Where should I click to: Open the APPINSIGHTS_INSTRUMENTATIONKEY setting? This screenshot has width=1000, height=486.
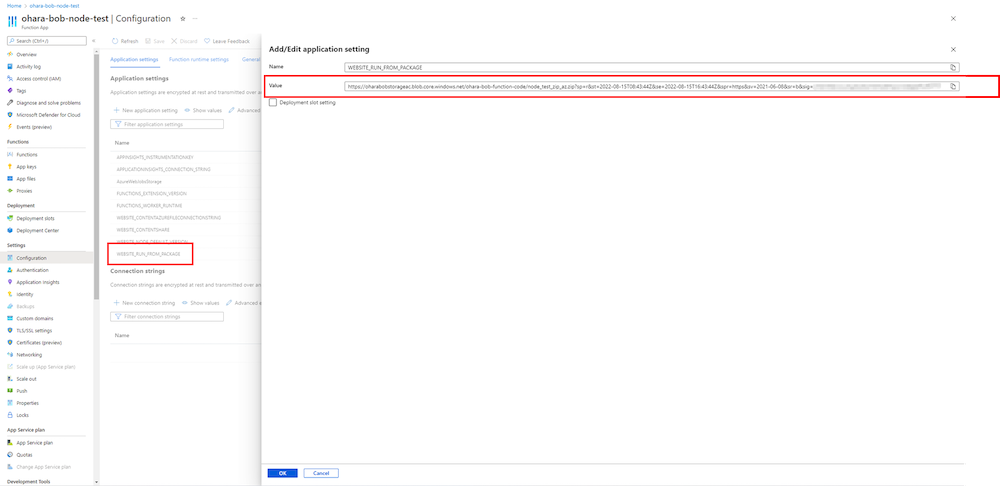pyautogui.click(x=157, y=157)
